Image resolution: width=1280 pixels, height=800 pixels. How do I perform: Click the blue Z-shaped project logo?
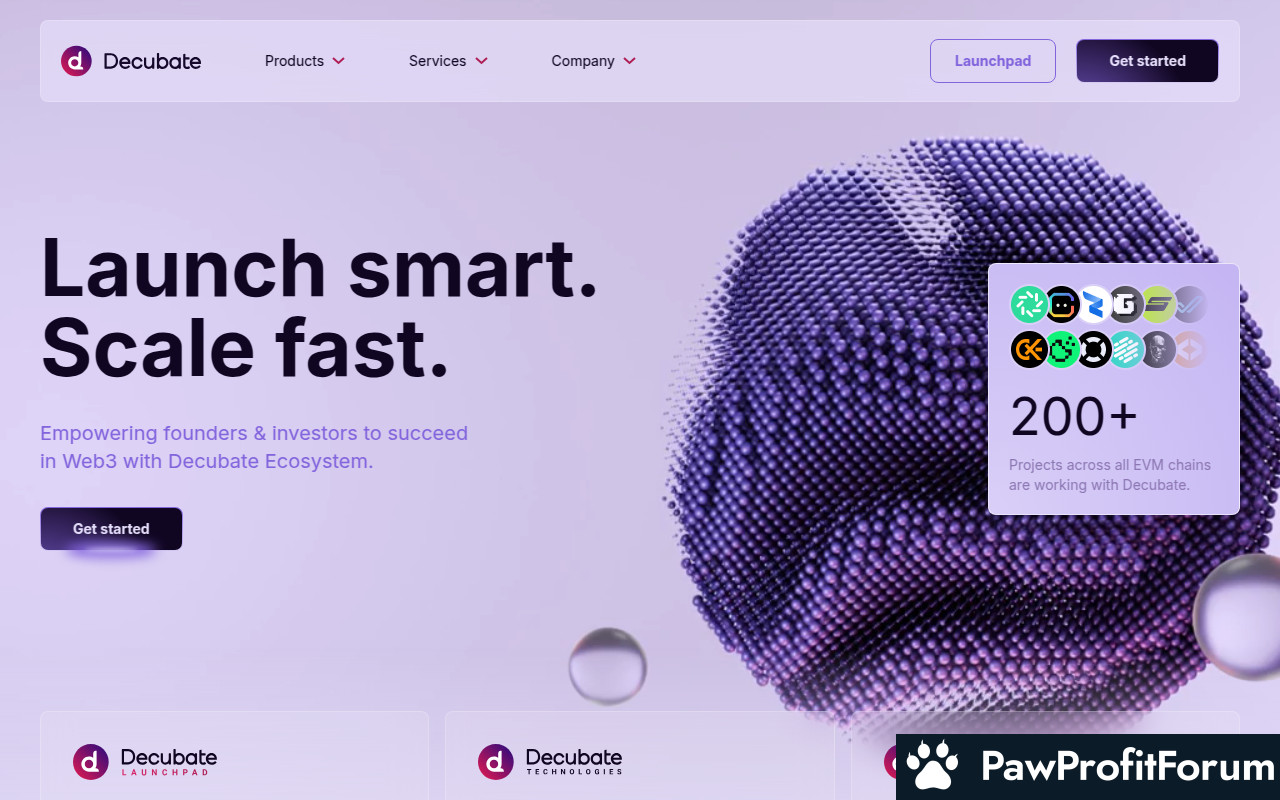[x=1094, y=304]
